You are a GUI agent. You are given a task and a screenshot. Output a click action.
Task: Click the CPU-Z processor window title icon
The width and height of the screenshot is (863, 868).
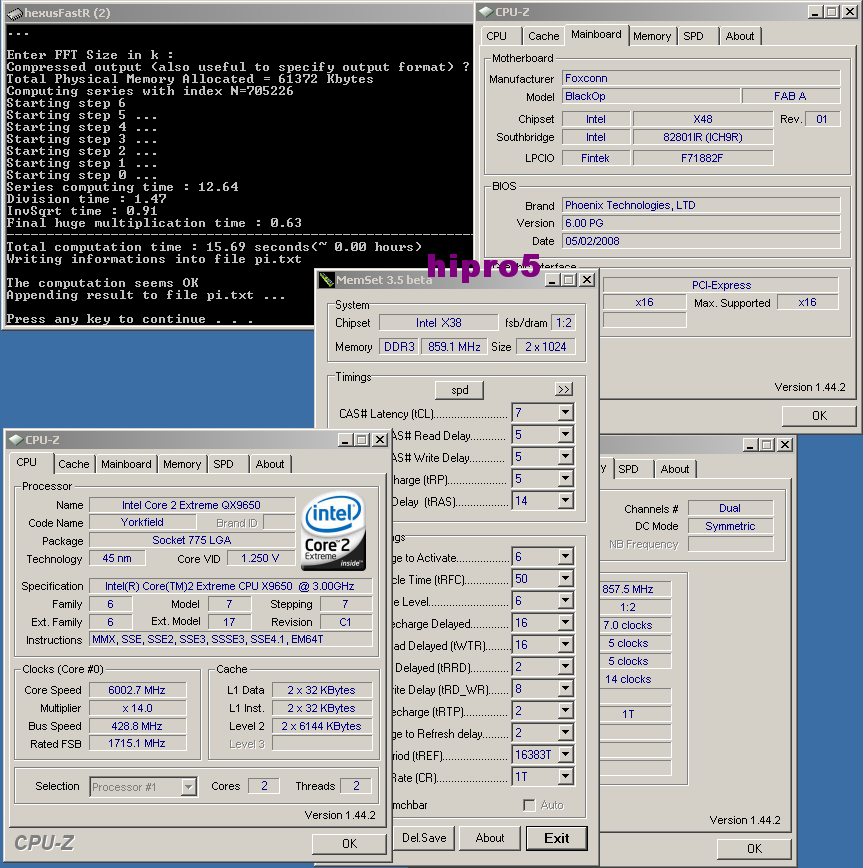[x=16, y=440]
